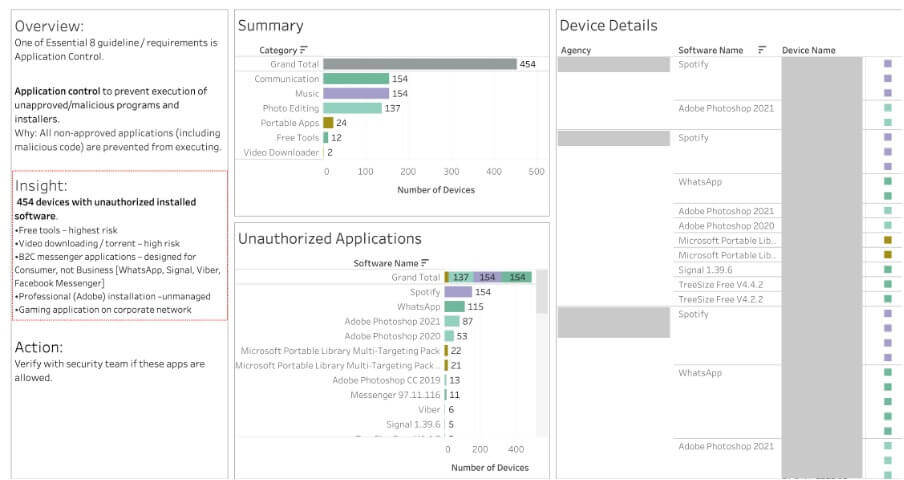The width and height of the screenshot is (904, 480).
Task: Select the purple Music bar in Summary
Action: pyautogui.click(x=356, y=93)
